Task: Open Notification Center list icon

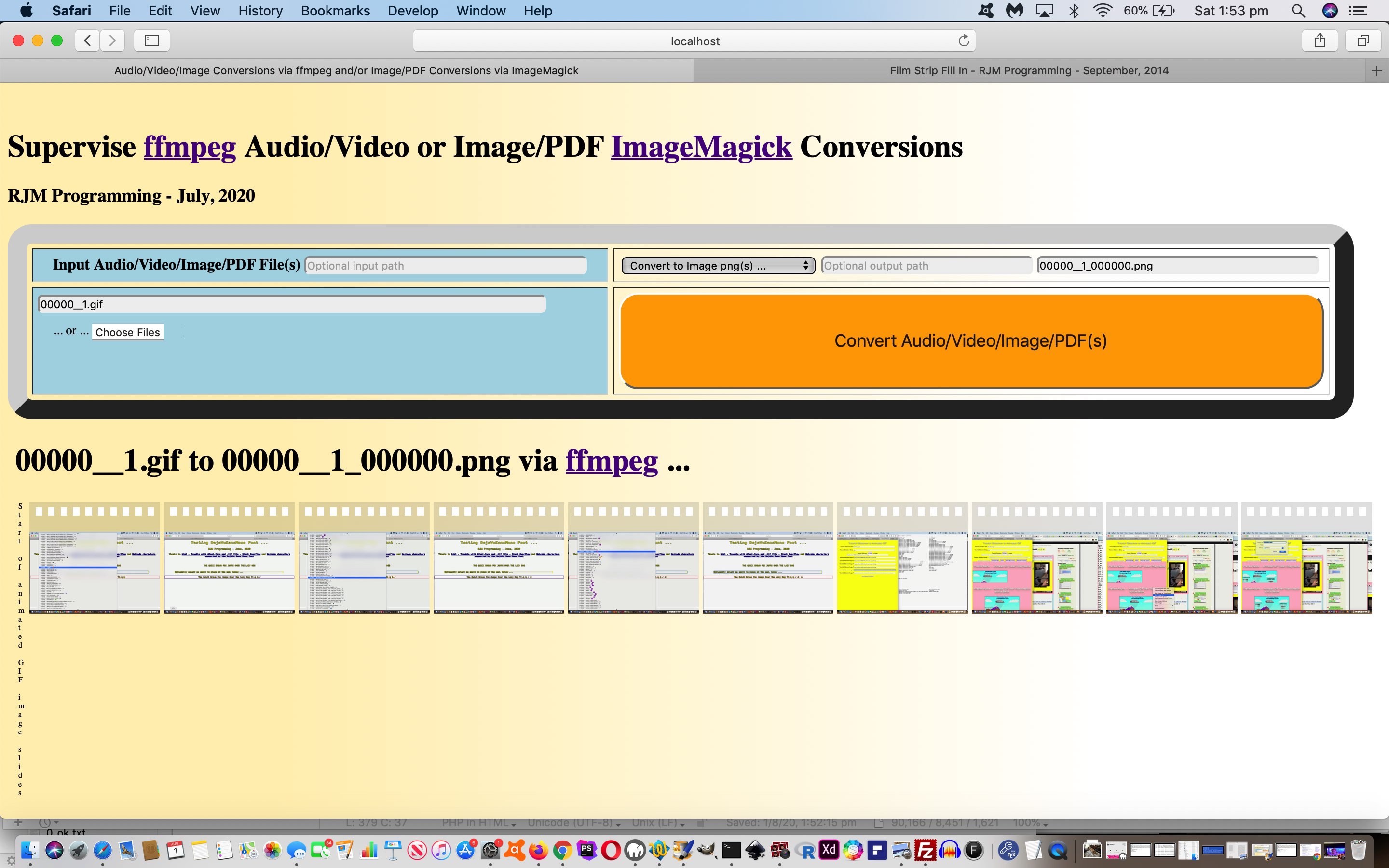Action: pos(1358,11)
